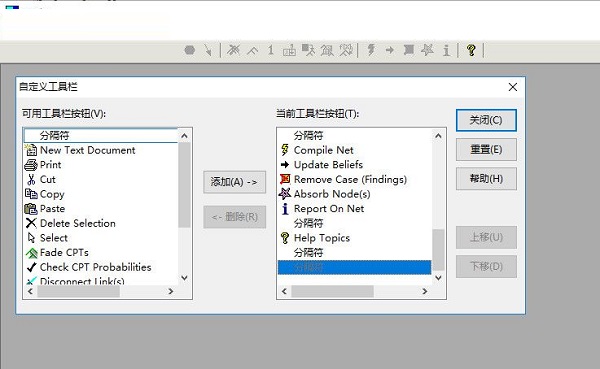The height and width of the screenshot is (369, 600).
Task: Close the 自定义工具栏 dialog with X
Action: pos(513,87)
